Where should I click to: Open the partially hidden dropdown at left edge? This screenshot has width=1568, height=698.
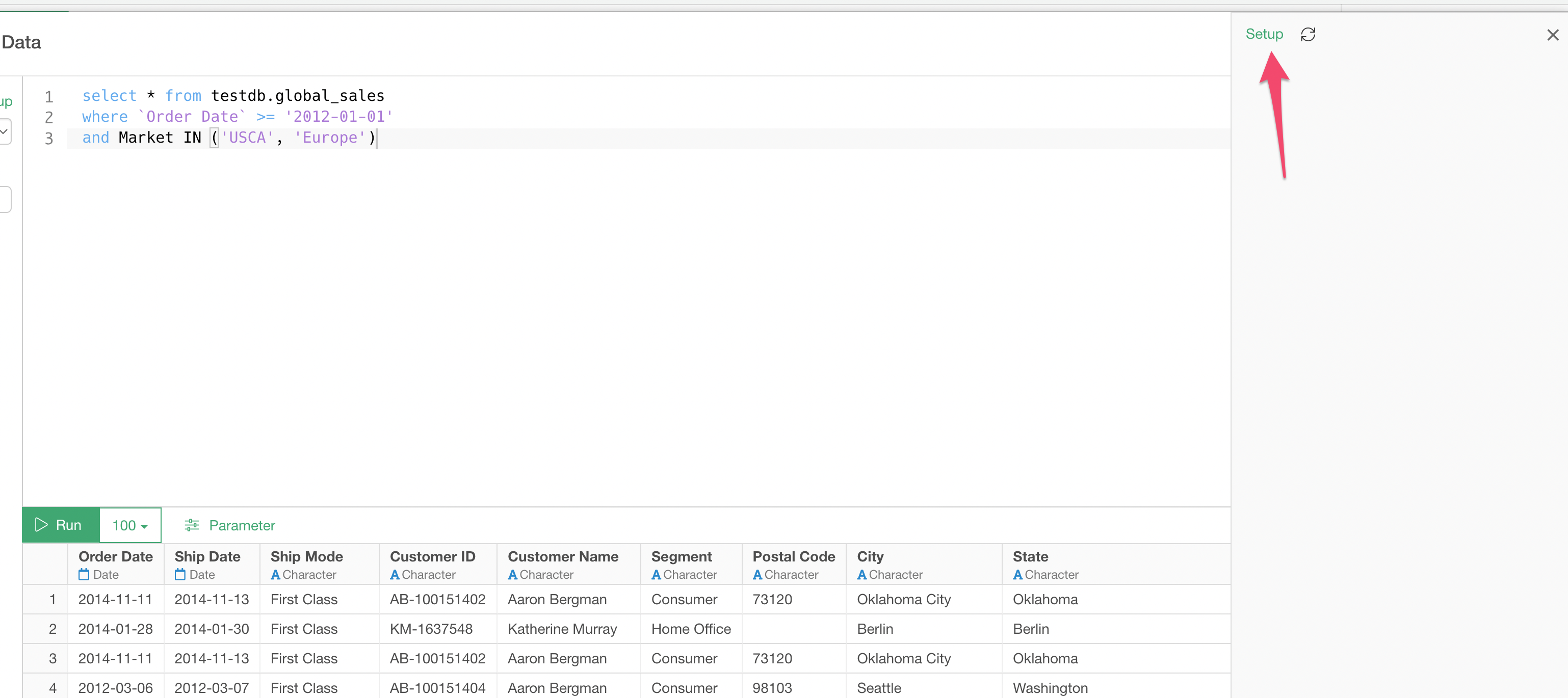5,131
